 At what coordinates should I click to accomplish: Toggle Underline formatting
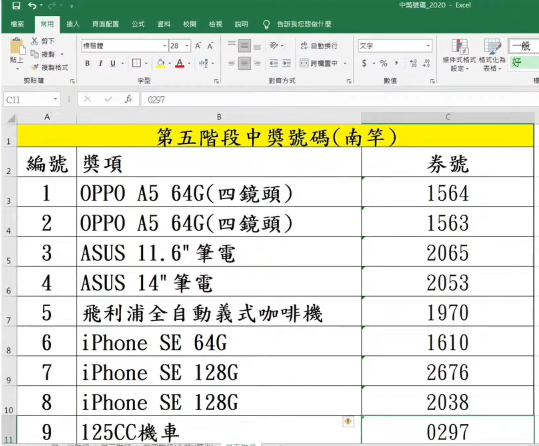pos(113,63)
